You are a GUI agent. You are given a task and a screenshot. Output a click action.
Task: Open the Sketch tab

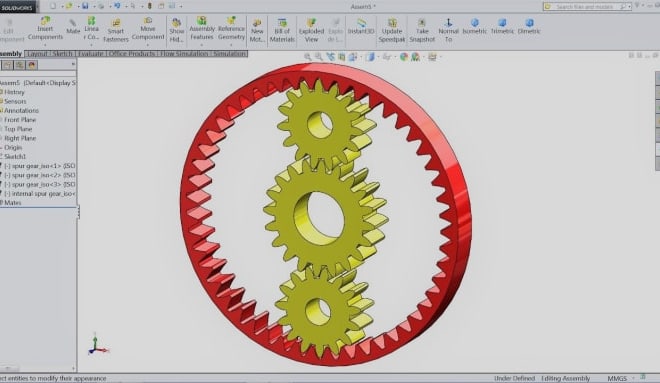point(63,54)
